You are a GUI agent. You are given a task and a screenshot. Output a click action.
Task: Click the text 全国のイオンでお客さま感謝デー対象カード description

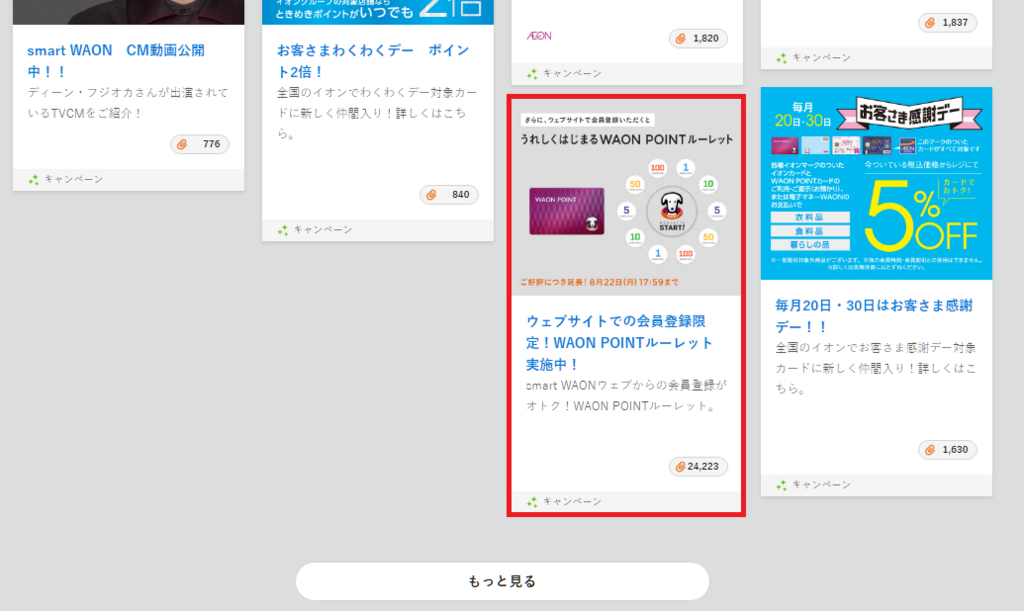876,368
